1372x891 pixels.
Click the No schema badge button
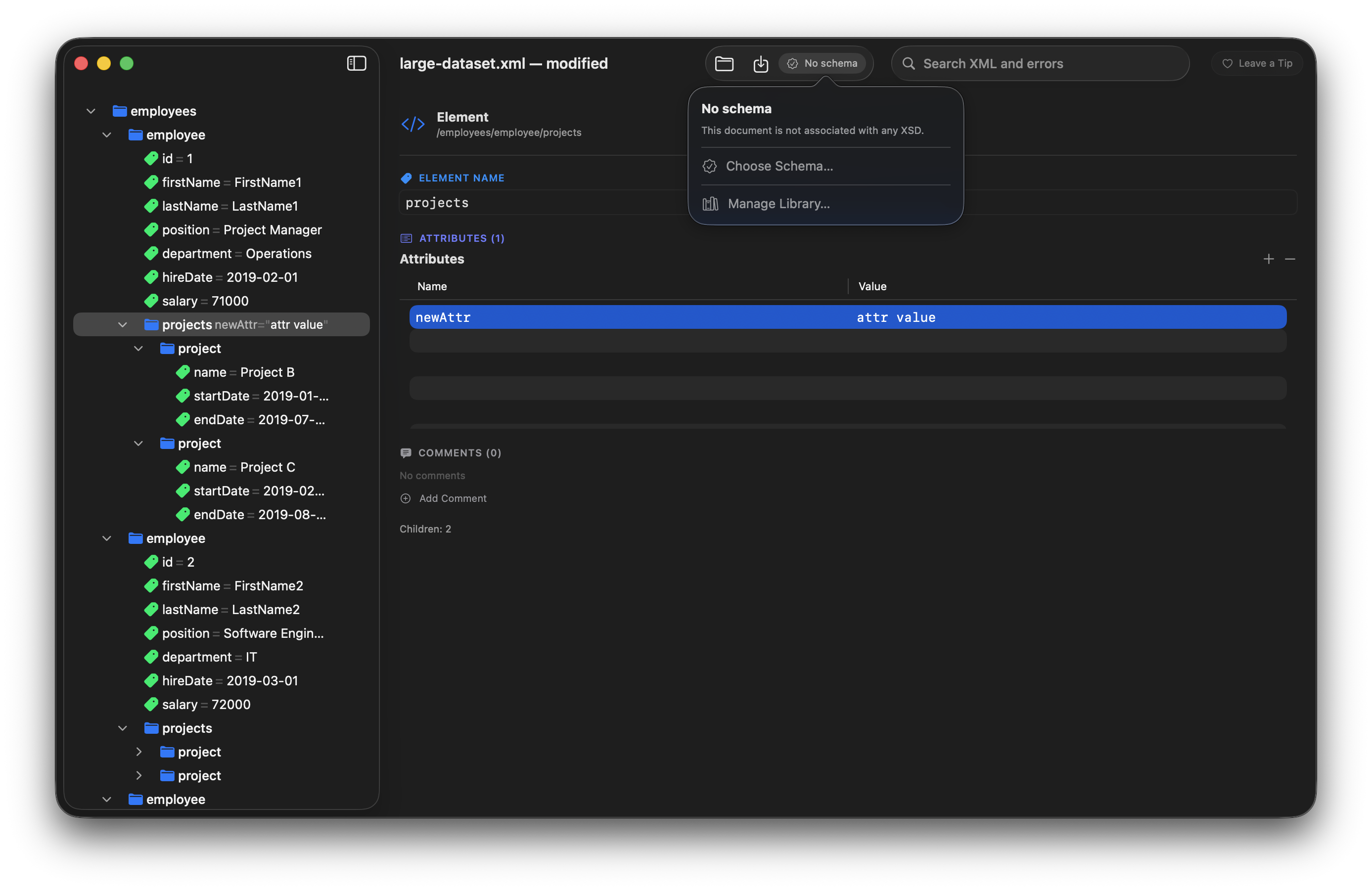(x=822, y=63)
